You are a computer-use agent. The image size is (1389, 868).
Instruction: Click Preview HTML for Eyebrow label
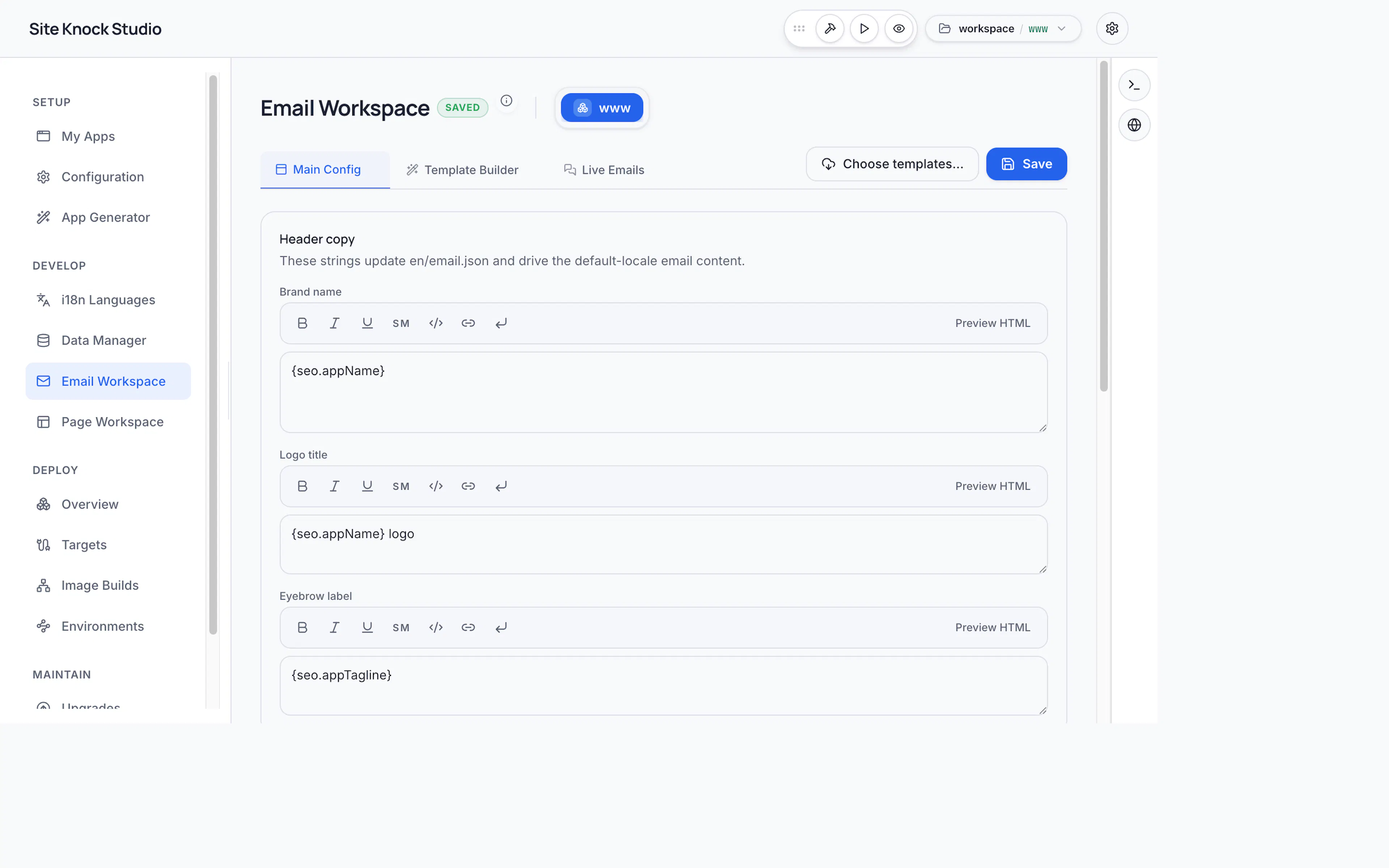(x=993, y=627)
